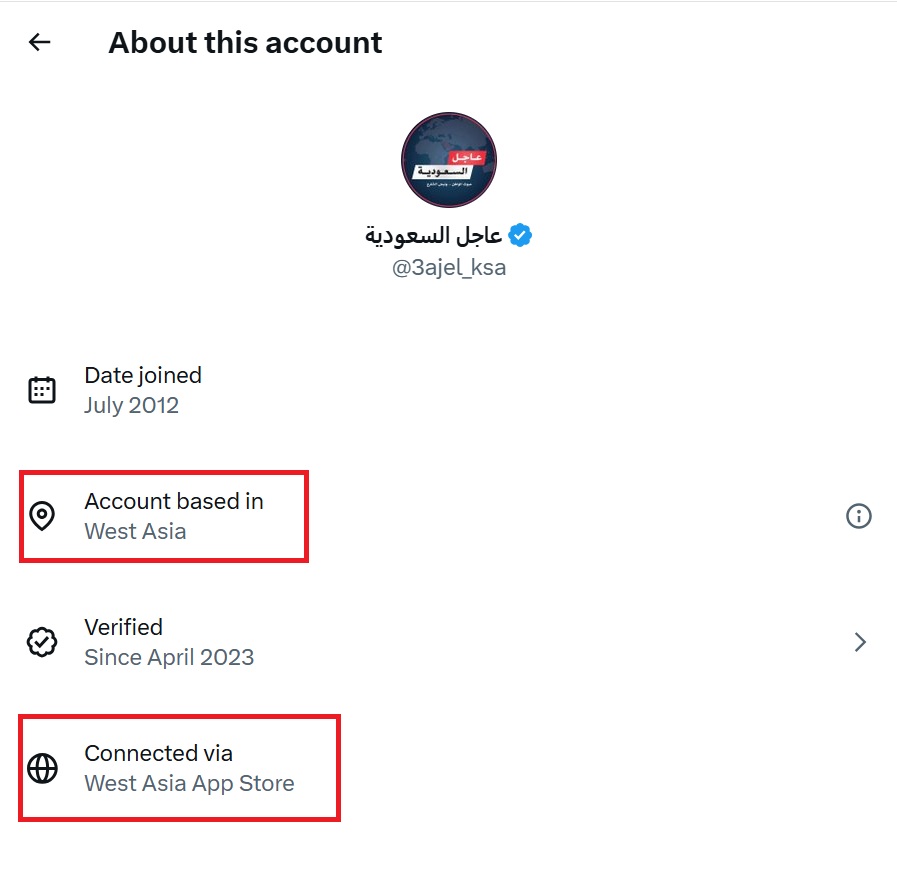Click the 'Since April 2023' text
This screenshot has width=897, height=889.
[169, 658]
